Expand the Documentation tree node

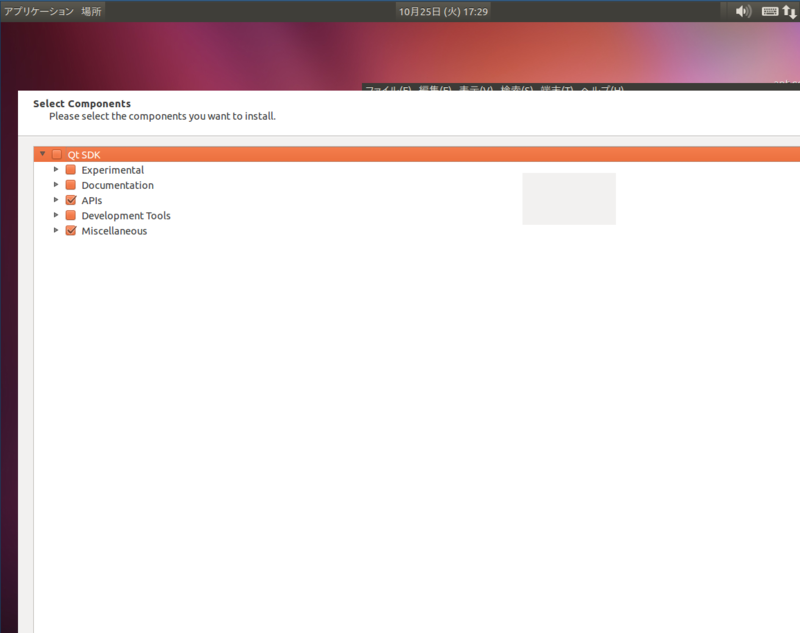(x=56, y=185)
